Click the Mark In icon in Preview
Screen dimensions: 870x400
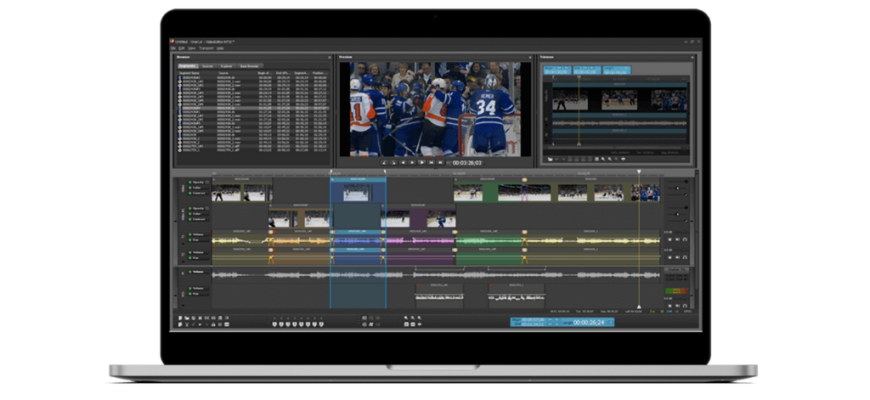(x=383, y=163)
